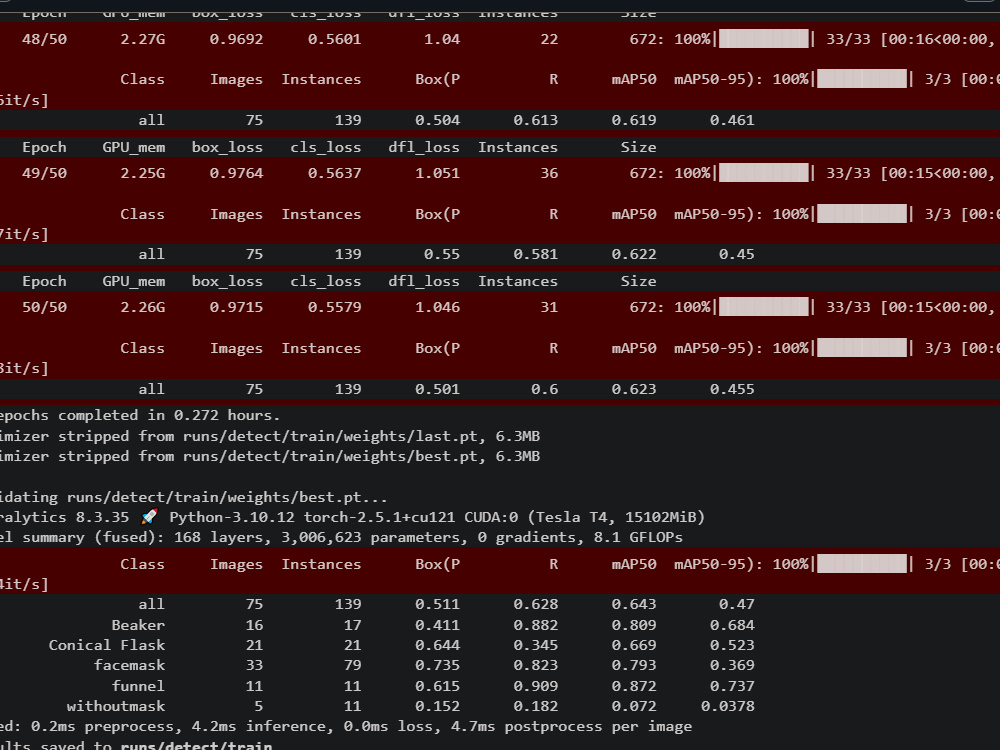Click mAP50 value '0.619'
1000x750 pixels.
point(634,120)
